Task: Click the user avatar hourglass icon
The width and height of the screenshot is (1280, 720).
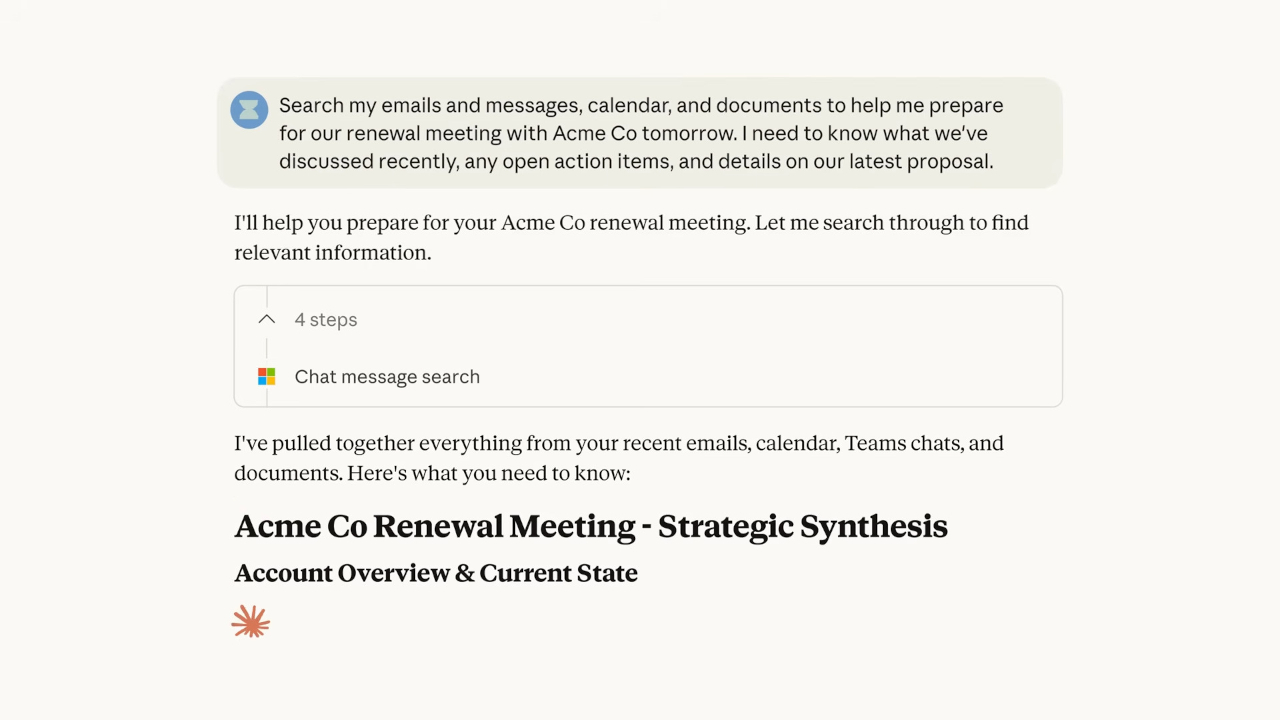Action: (x=249, y=109)
